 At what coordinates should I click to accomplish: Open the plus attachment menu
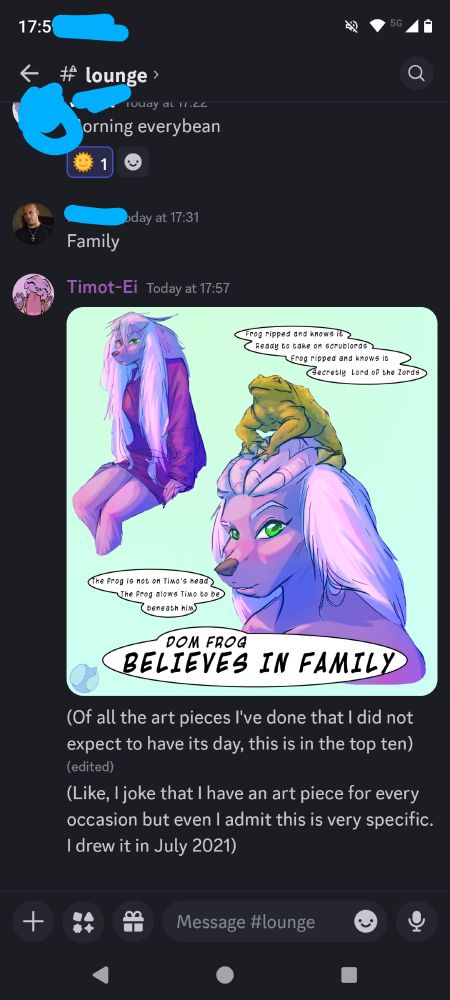34,921
